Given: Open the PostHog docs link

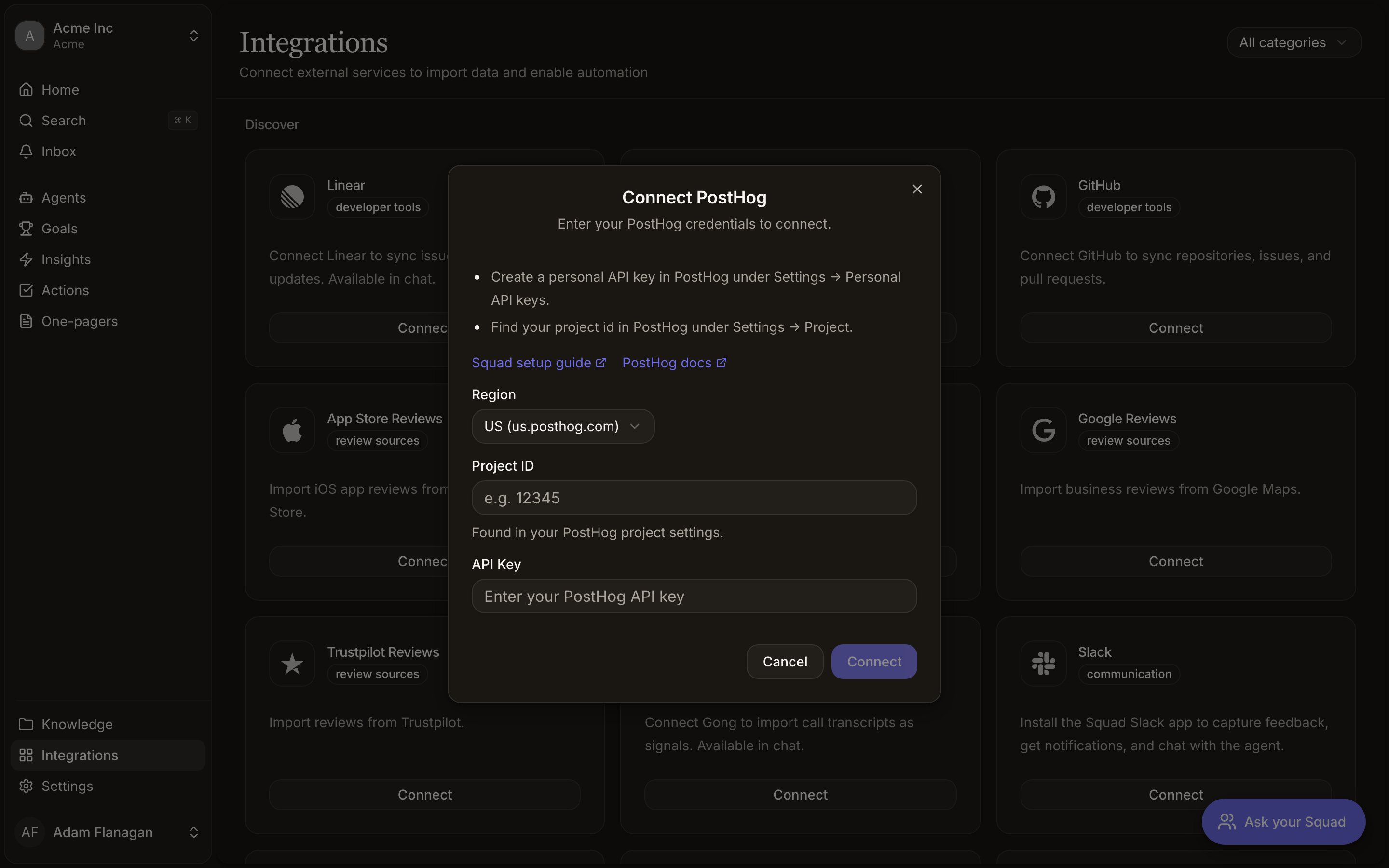Looking at the screenshot, I should coord(674,363).
